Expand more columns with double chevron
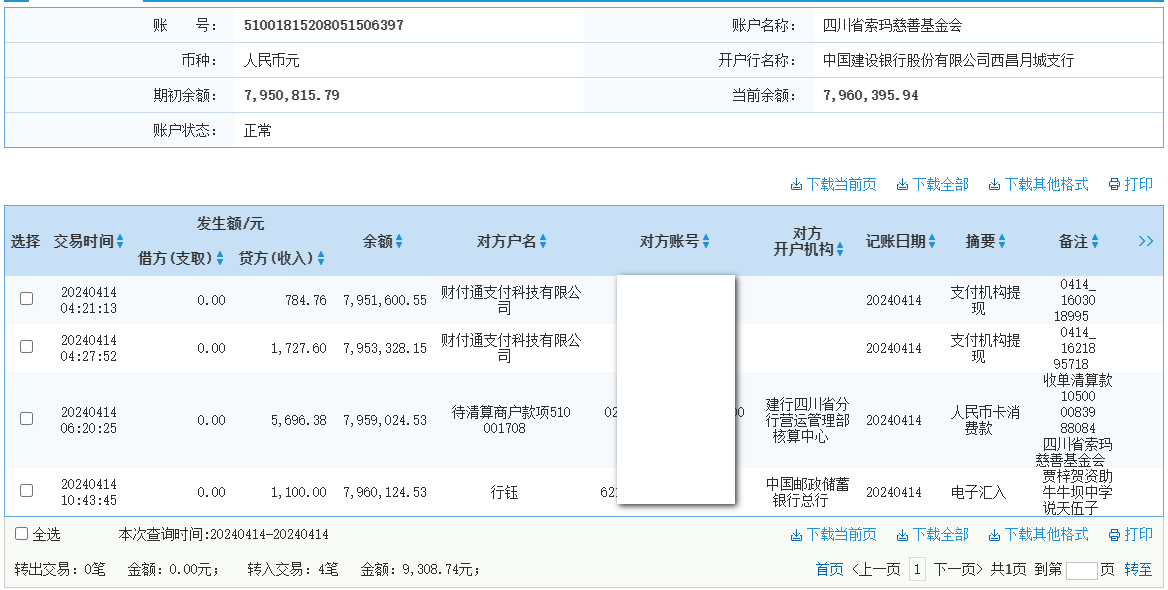The image size is (1168, 590). 1146,241
